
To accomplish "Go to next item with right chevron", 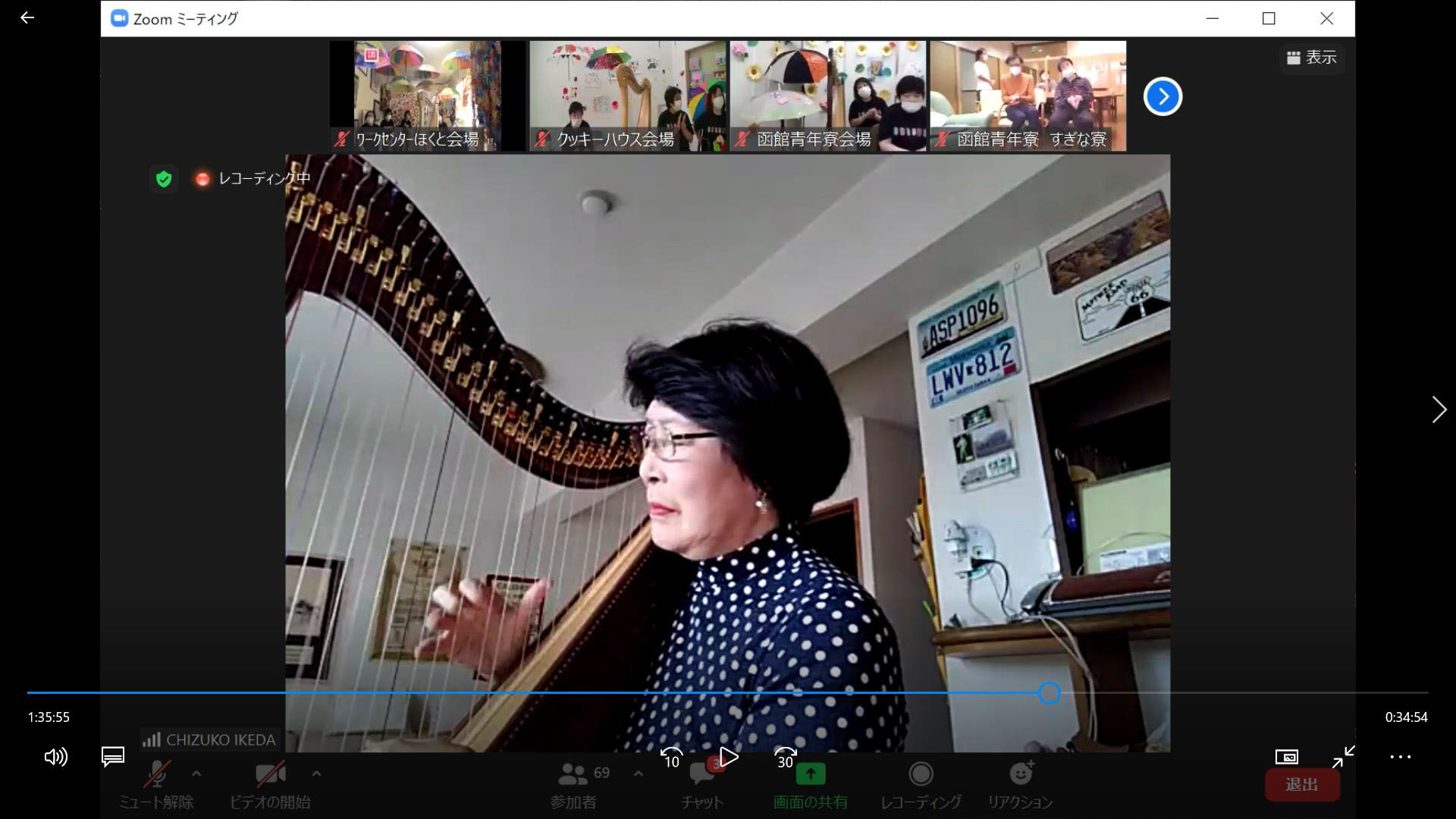I will pos(1439,409).
